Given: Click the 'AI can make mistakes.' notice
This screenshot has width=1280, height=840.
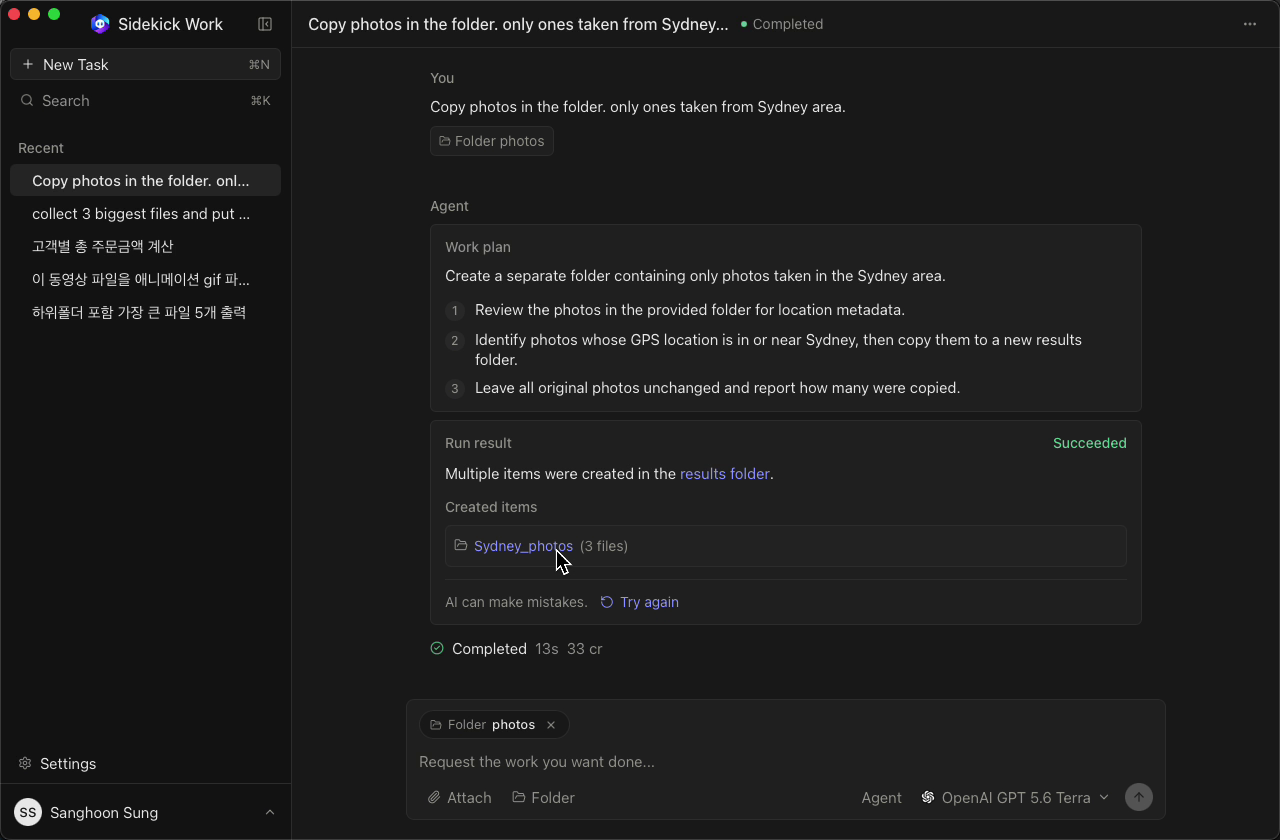Looking at the screenshot, I should pos(516,602).
